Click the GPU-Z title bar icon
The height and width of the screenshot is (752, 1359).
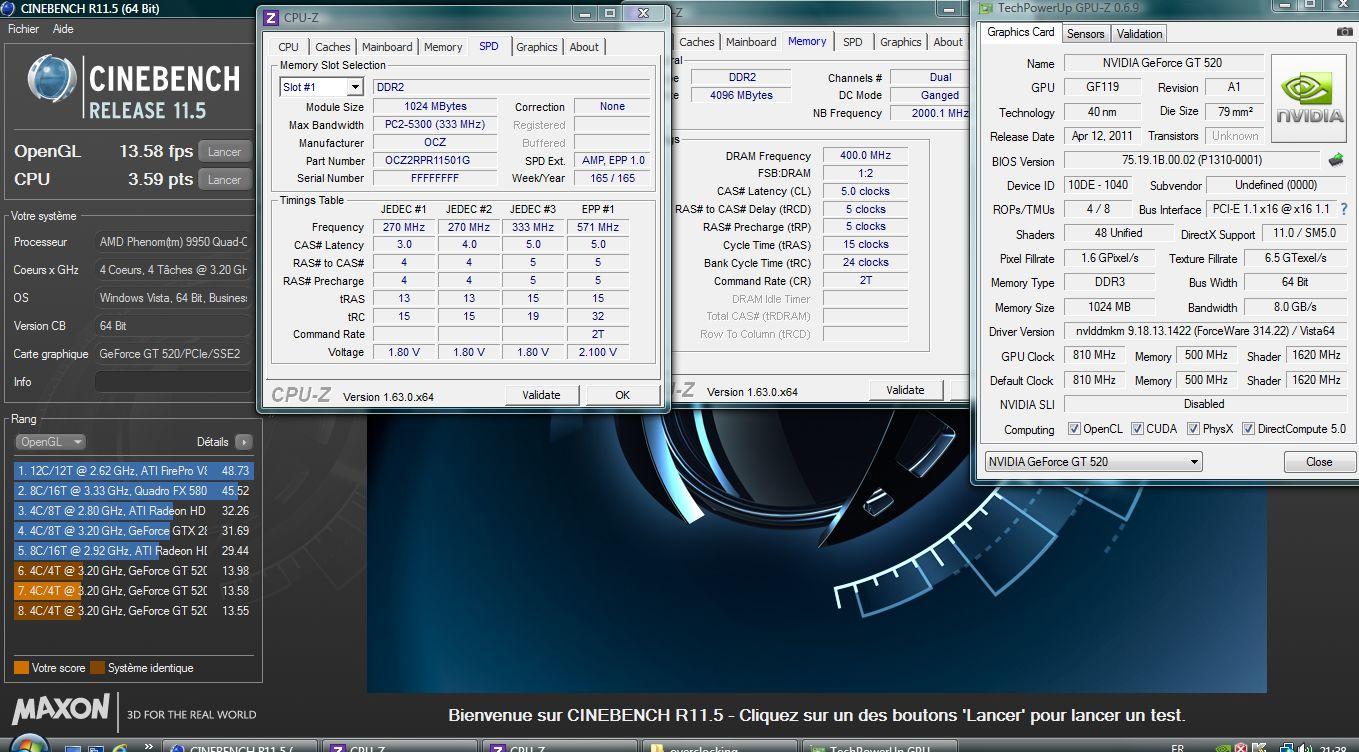[985, 8]
